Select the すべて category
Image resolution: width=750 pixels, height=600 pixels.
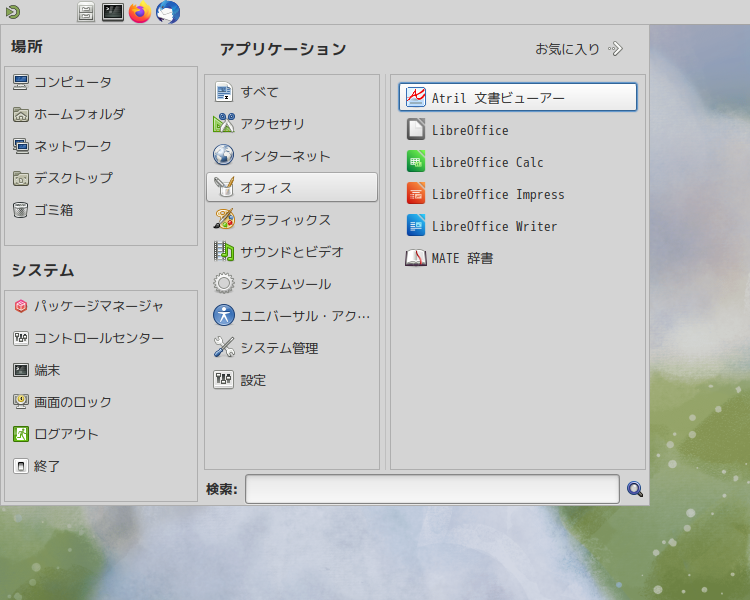click(292, 91)
